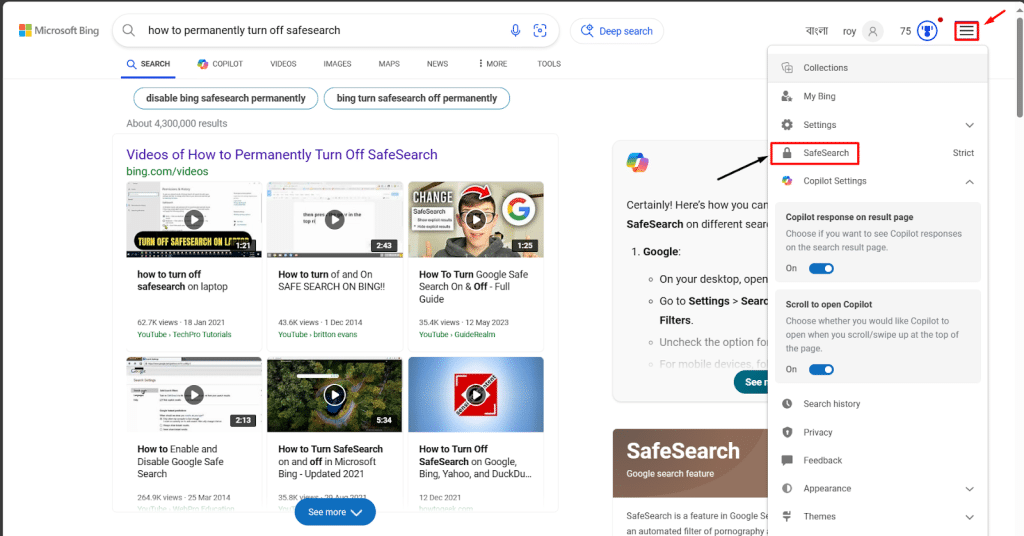Collapse the Copilot Settings chevron
Image resolution: width=1024 pixels, height=536 pixels.
click(x=970, y=181)
